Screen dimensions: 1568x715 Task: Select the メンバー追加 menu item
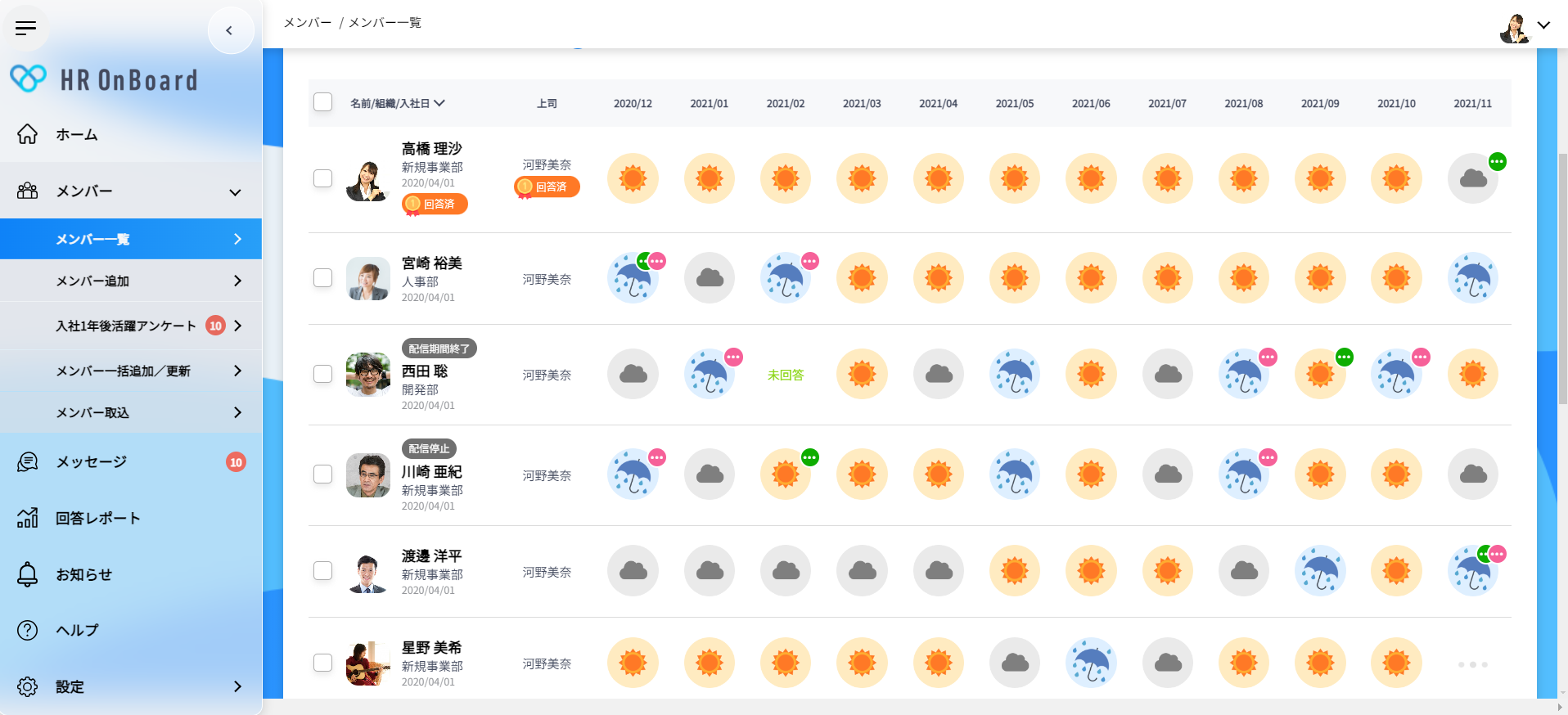point(131,281)
